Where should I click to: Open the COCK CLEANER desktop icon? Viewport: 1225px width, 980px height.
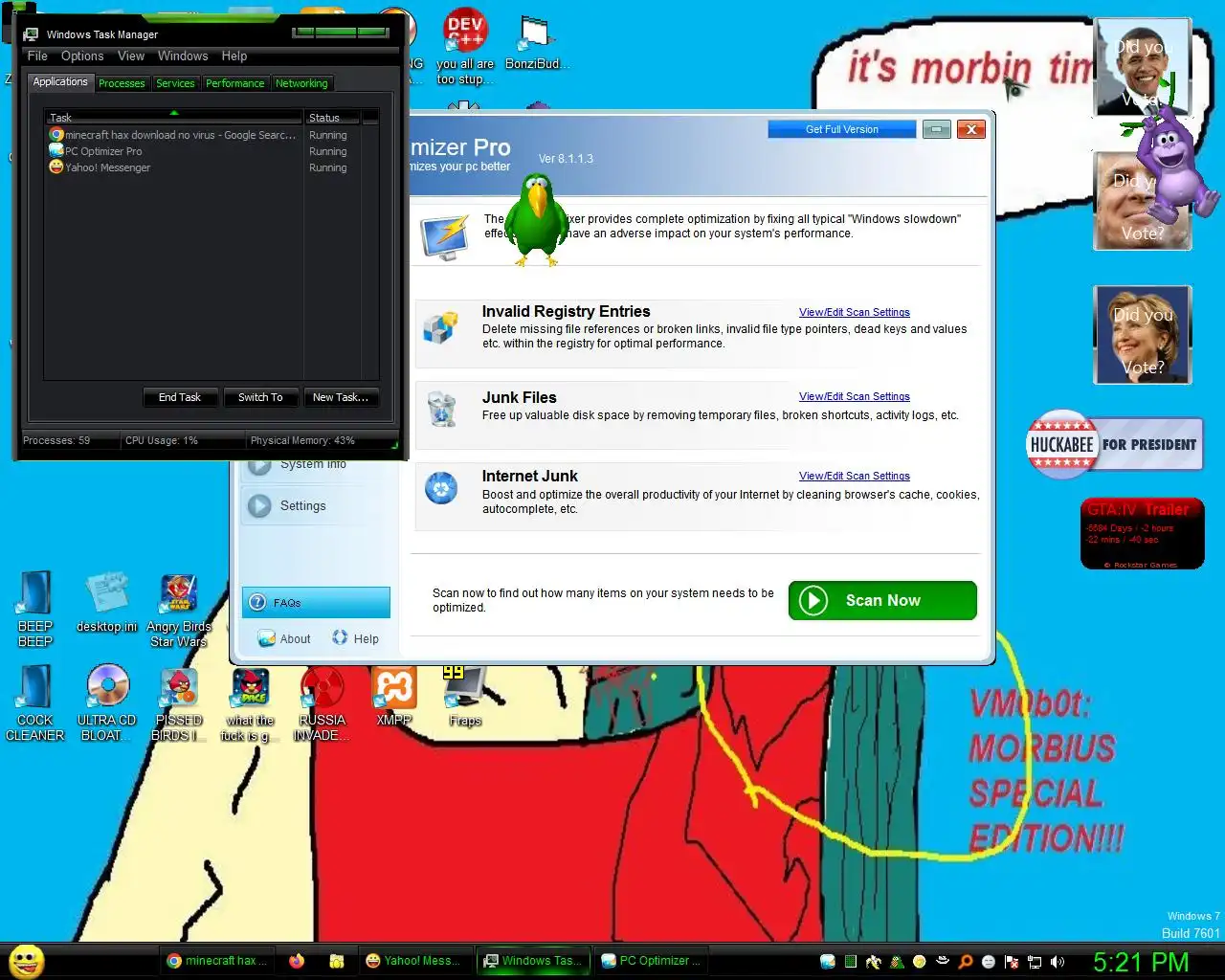pos(35,702)
